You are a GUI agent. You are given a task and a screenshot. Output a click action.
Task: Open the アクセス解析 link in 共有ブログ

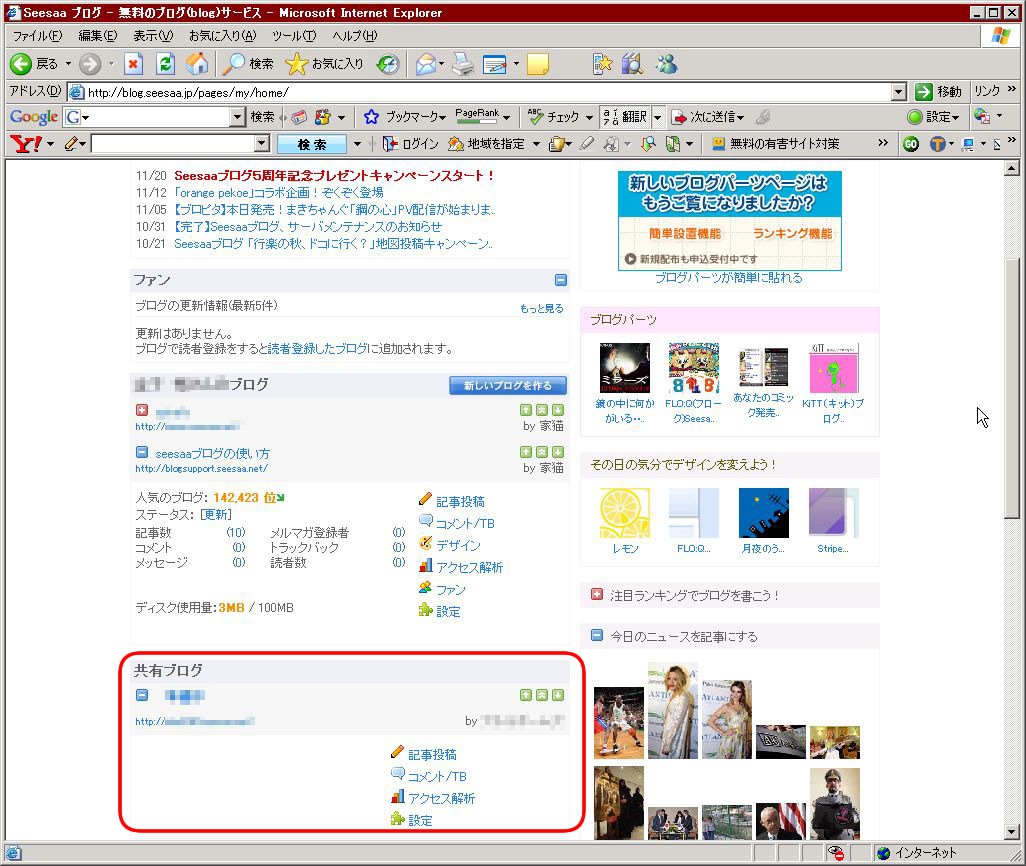tap(440, 798)
